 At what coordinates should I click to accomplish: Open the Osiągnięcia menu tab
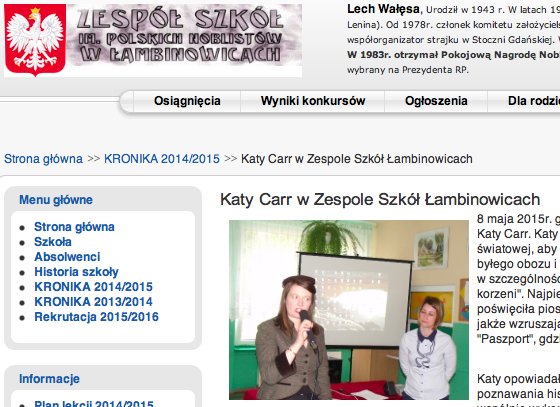187,101
